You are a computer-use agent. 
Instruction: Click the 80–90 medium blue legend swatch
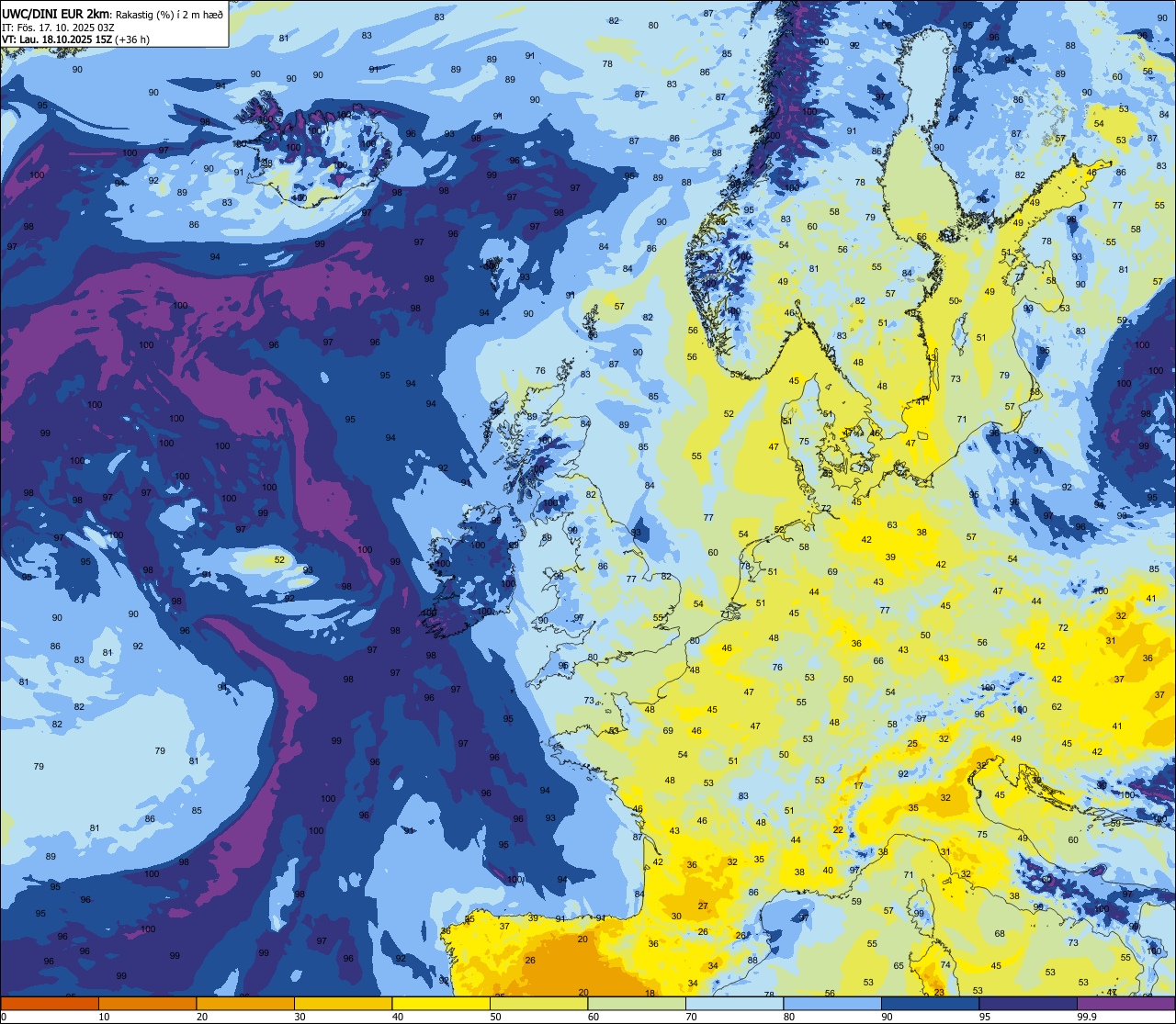tap(832, 1003)
